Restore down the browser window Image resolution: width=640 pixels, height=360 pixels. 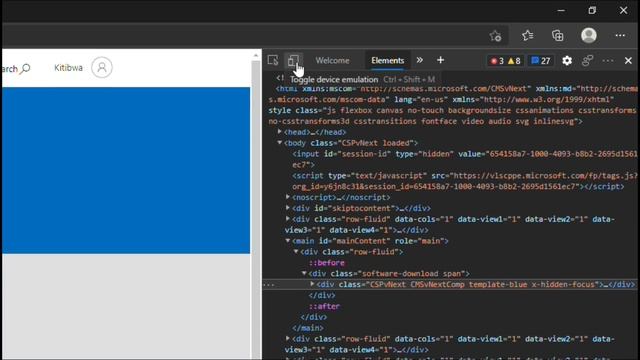pyautogui.click(x=592, y=11)
